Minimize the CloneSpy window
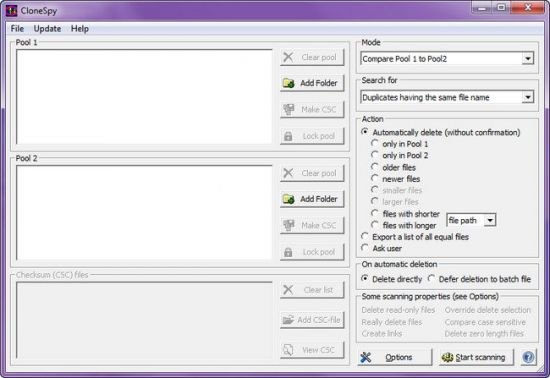This screenshot has width=550, height=378. pyautogui.click(x=483, y=7)
